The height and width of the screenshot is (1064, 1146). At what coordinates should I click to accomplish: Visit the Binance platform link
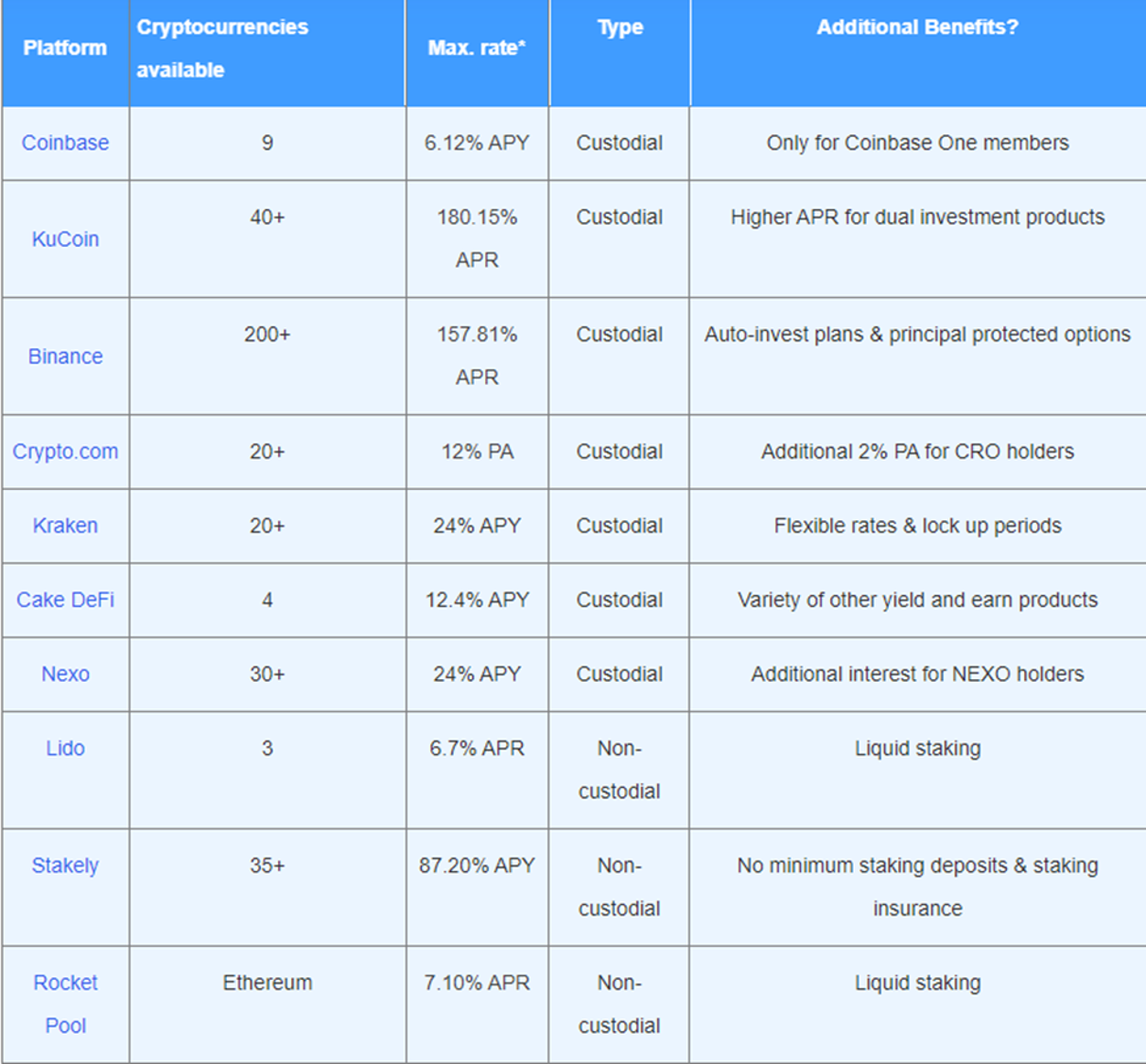(x=65, y=357)
